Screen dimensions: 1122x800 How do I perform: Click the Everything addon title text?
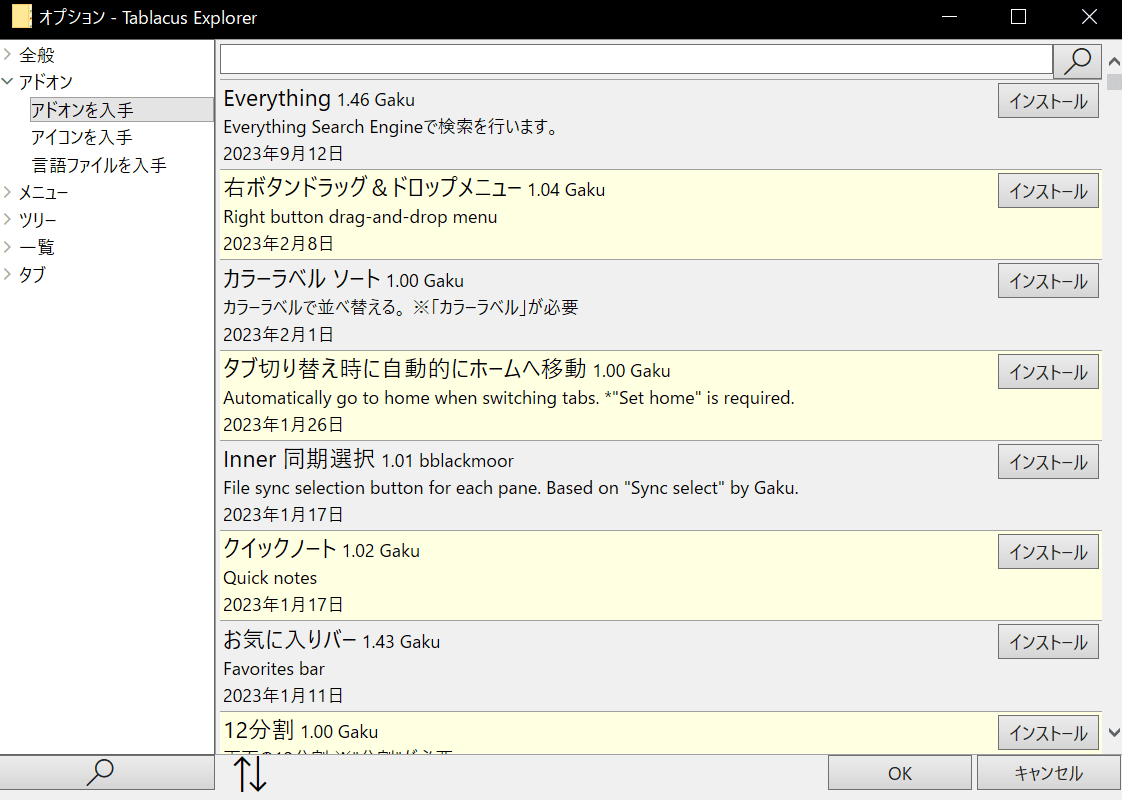[x=277, y=98]
